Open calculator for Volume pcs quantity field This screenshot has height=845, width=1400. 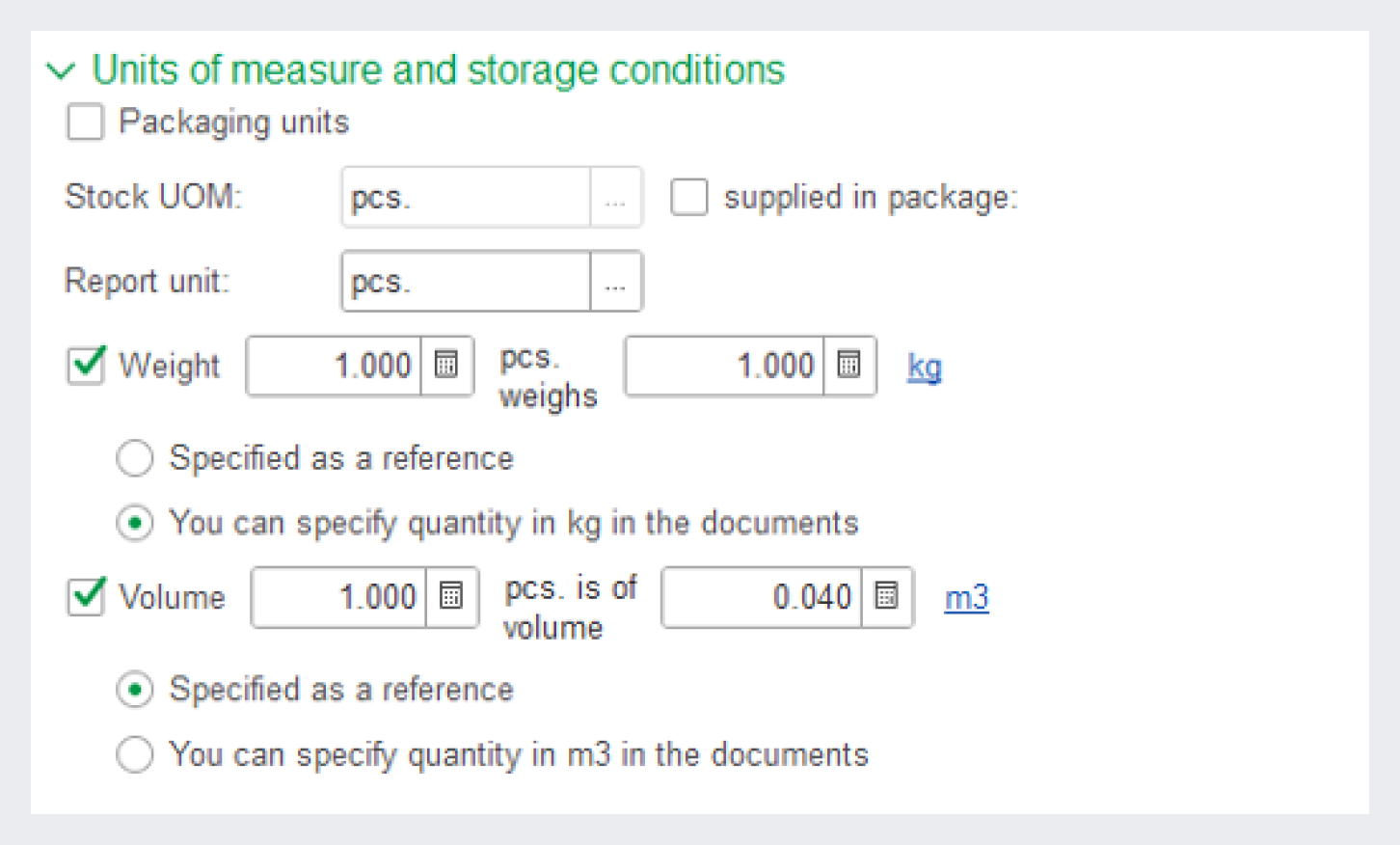click(x=451, y=597)
